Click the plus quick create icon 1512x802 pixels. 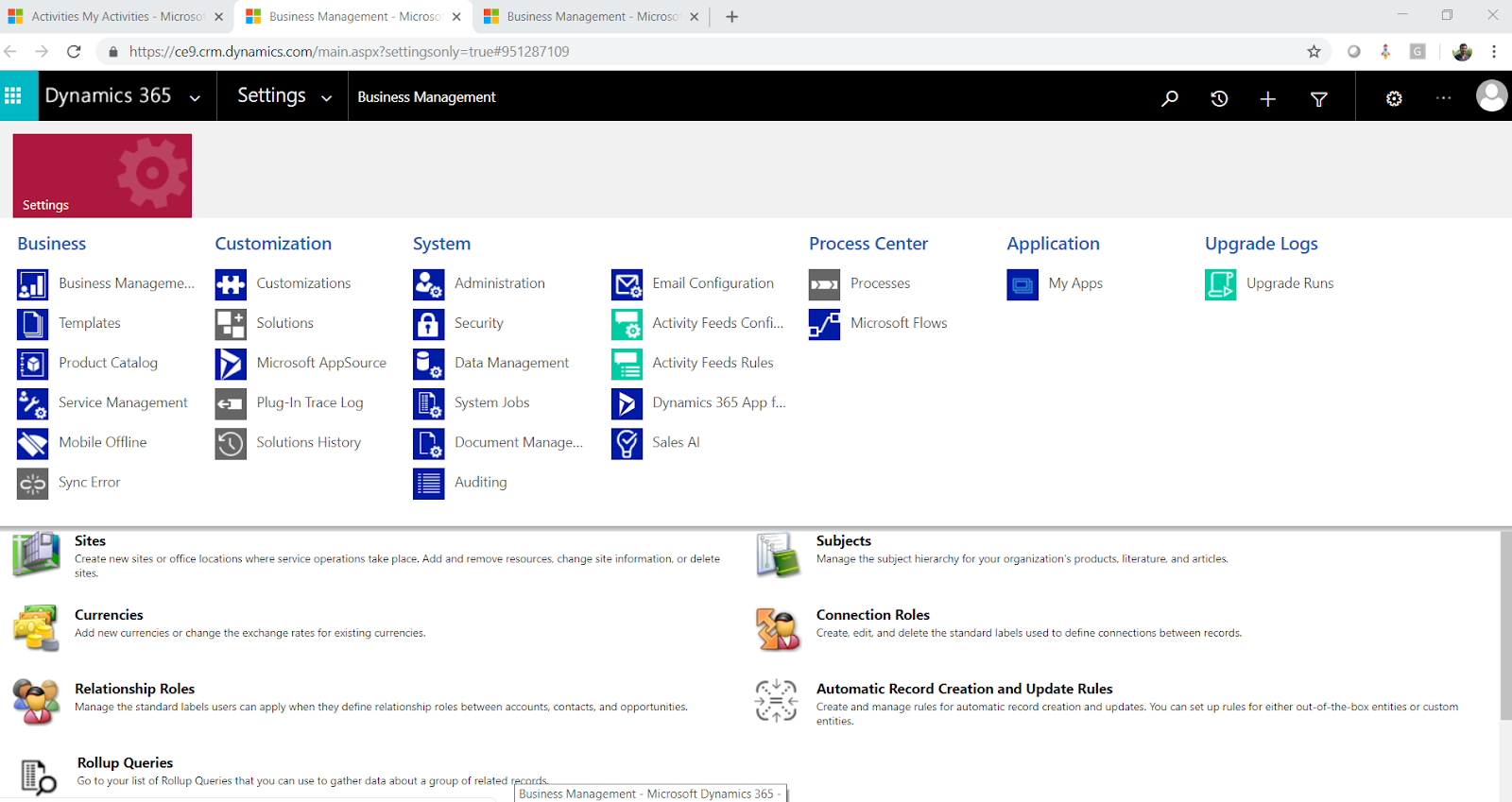click(x=1268, y=98)
